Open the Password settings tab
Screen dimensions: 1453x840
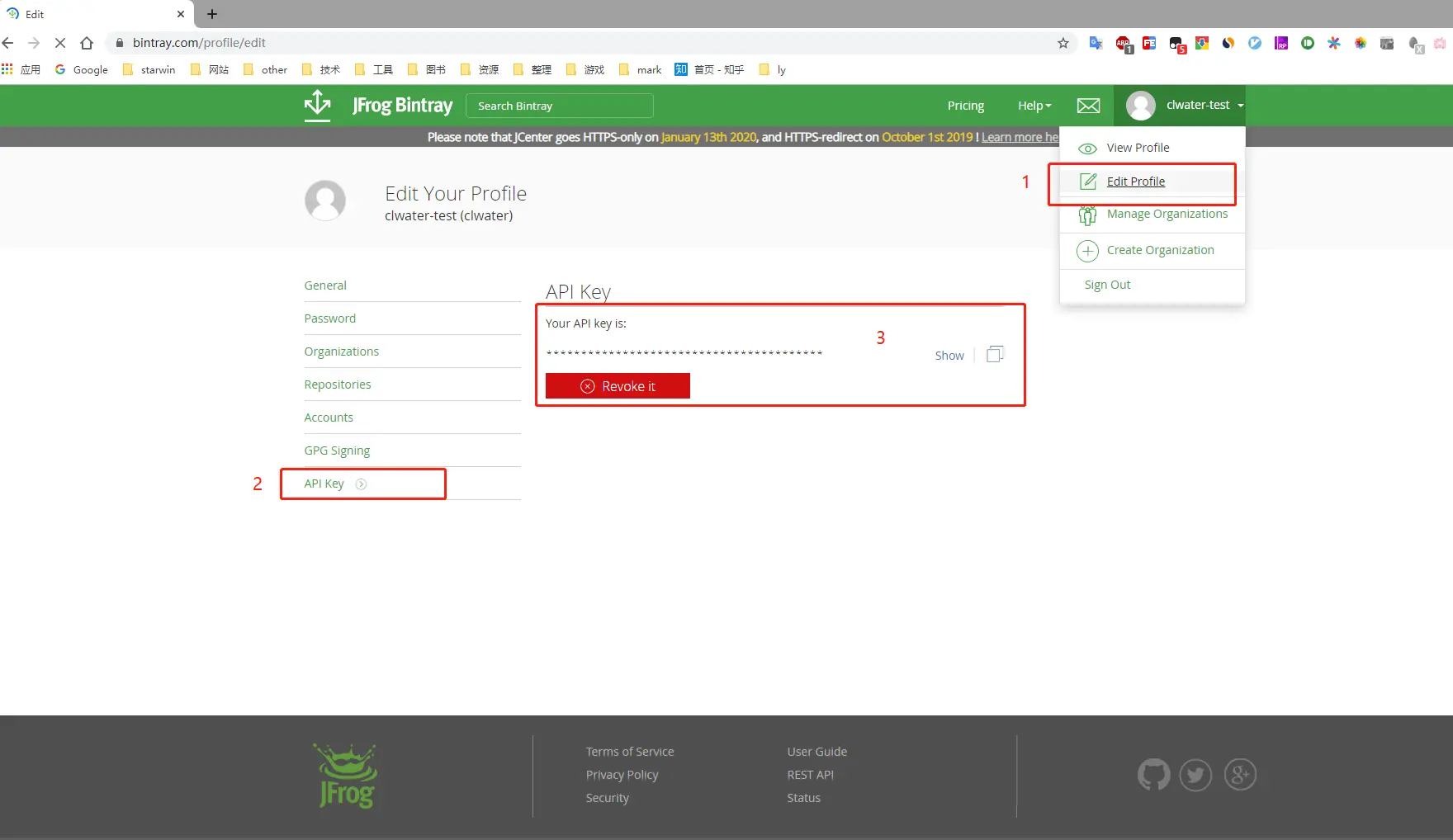tap(329, 319)
